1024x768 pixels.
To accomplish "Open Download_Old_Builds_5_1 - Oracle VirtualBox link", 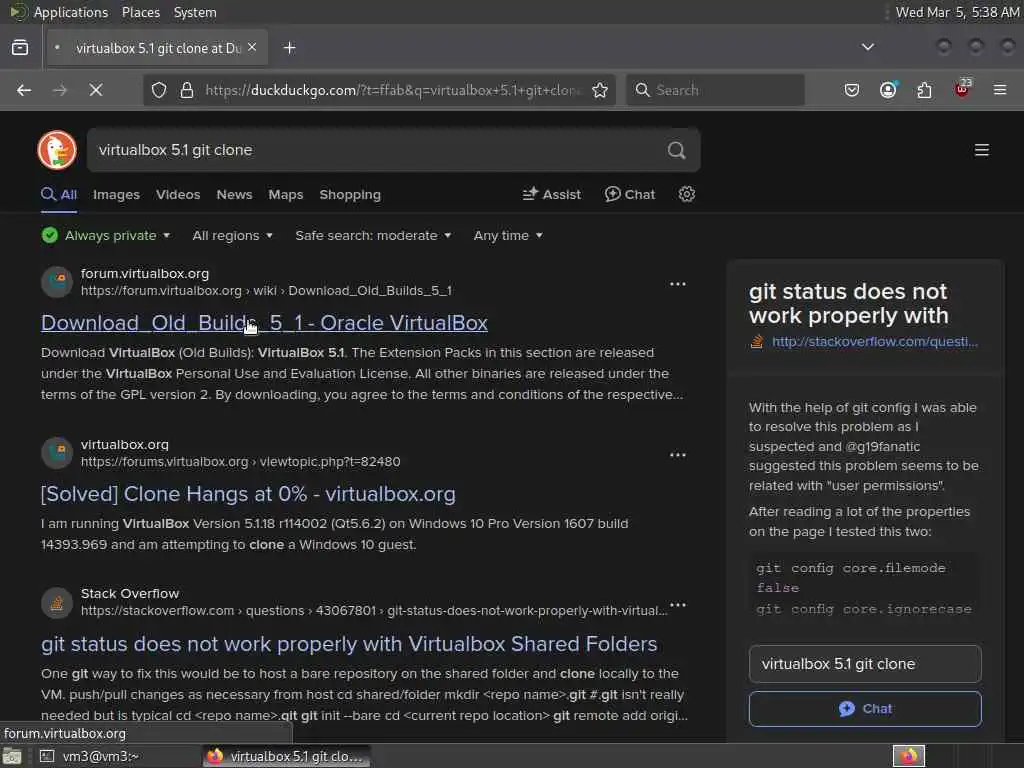I will pyautogui.click(x=264, y=323).
